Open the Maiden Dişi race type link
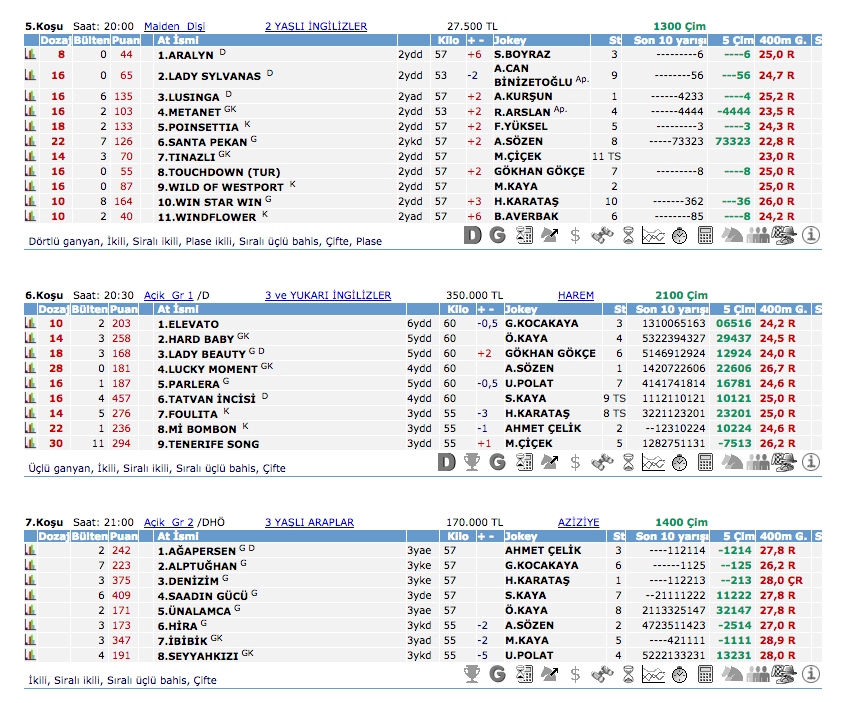 (x=175, y=26)
